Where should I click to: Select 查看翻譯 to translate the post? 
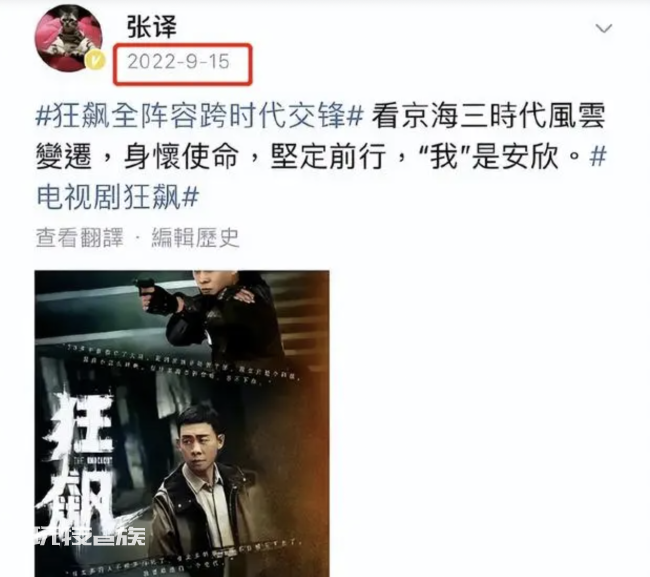pyautogui.click(x=80, y=238)
